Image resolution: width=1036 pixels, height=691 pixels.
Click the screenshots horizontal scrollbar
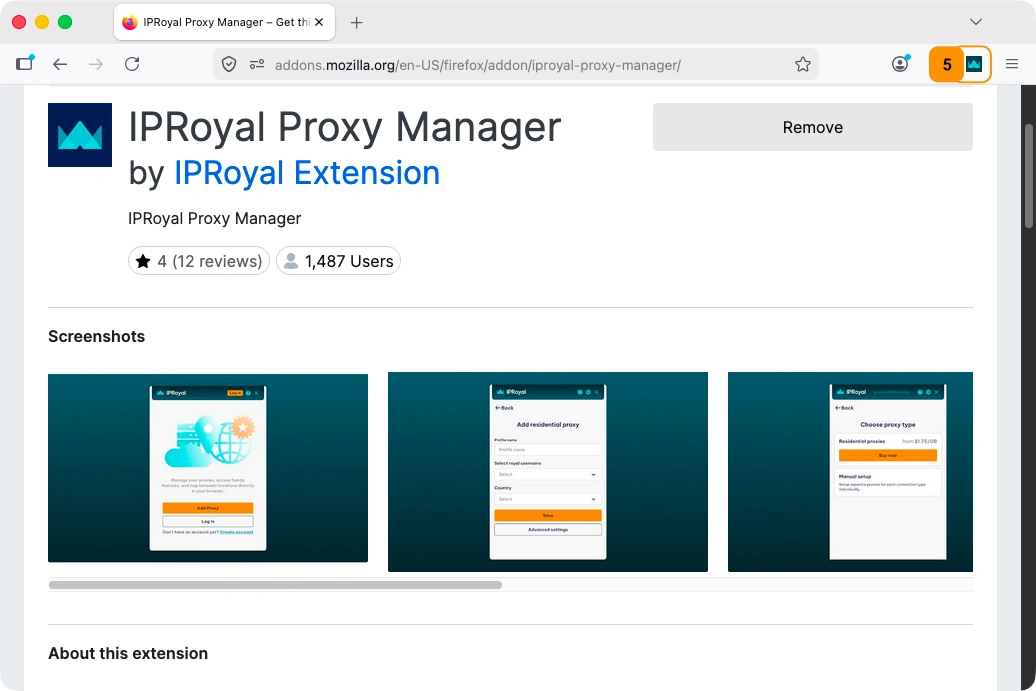click(276, 585)
